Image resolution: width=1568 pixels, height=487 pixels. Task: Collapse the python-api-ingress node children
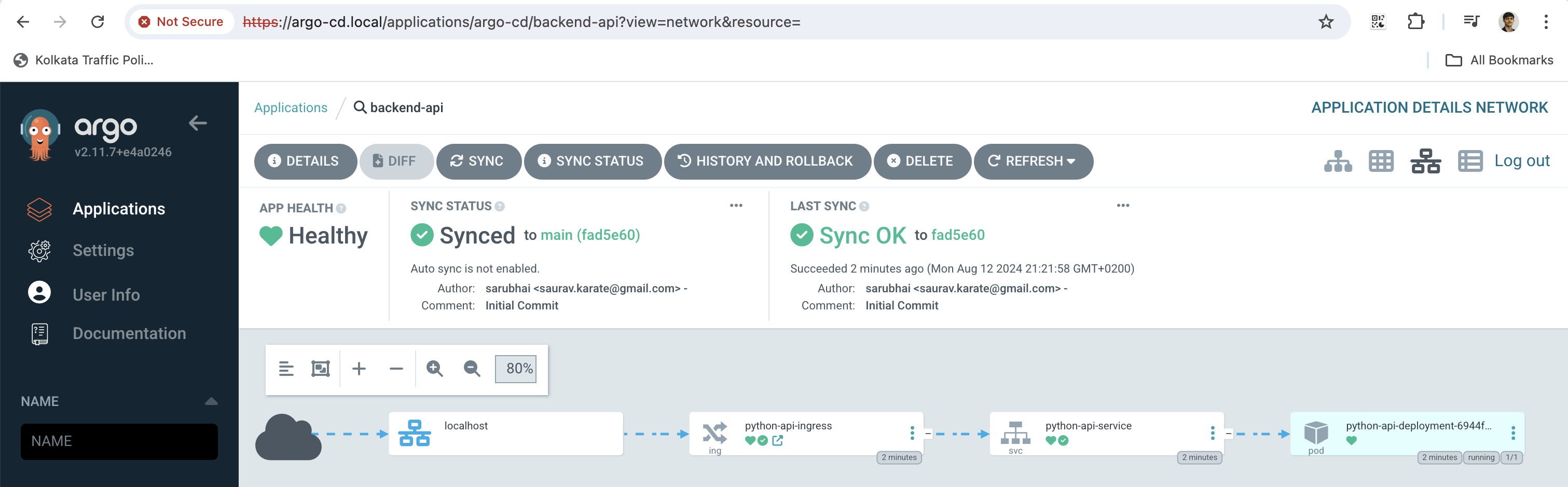pos(928,434)
